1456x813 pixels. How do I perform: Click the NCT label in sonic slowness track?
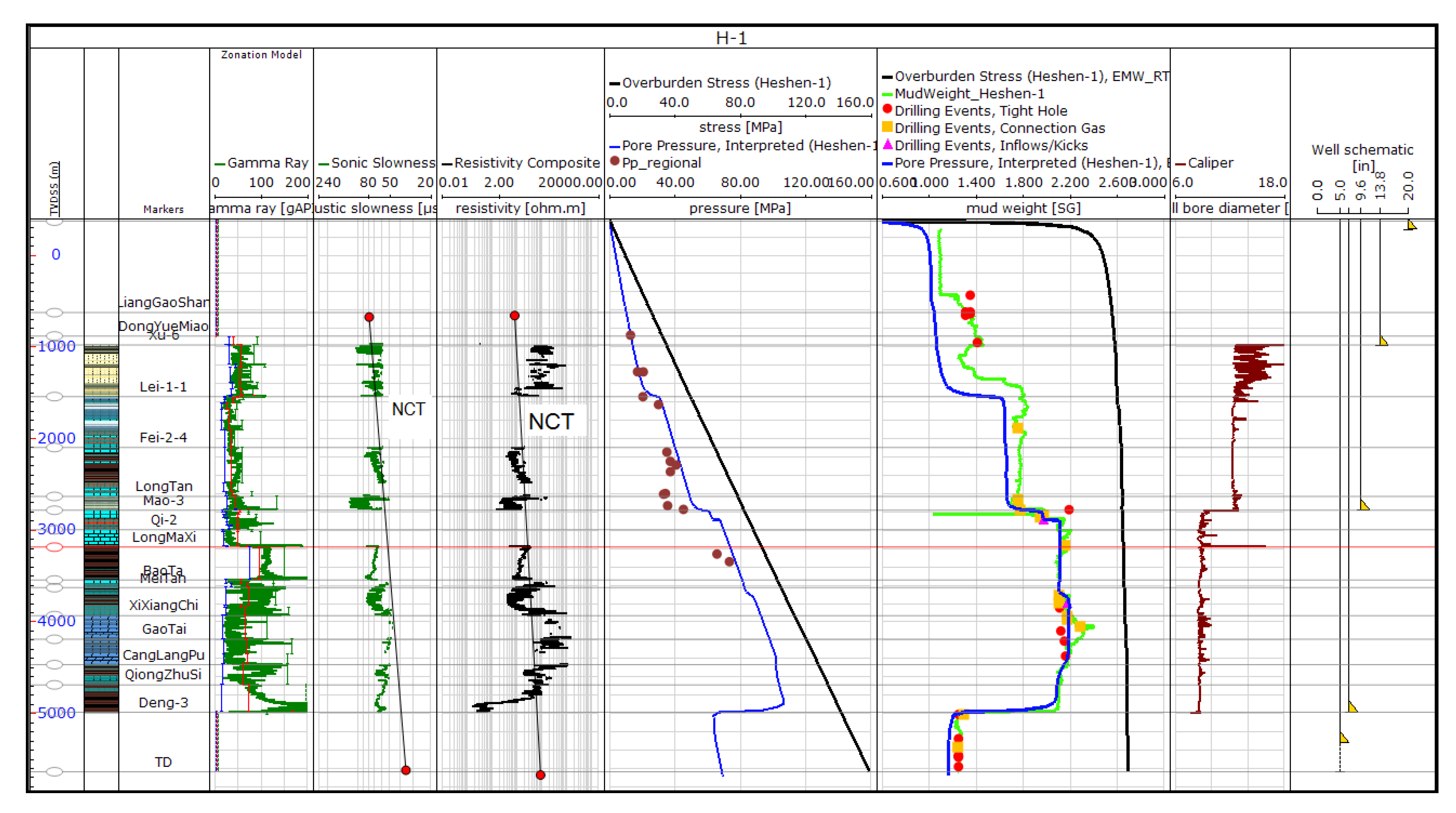(408, 410)
